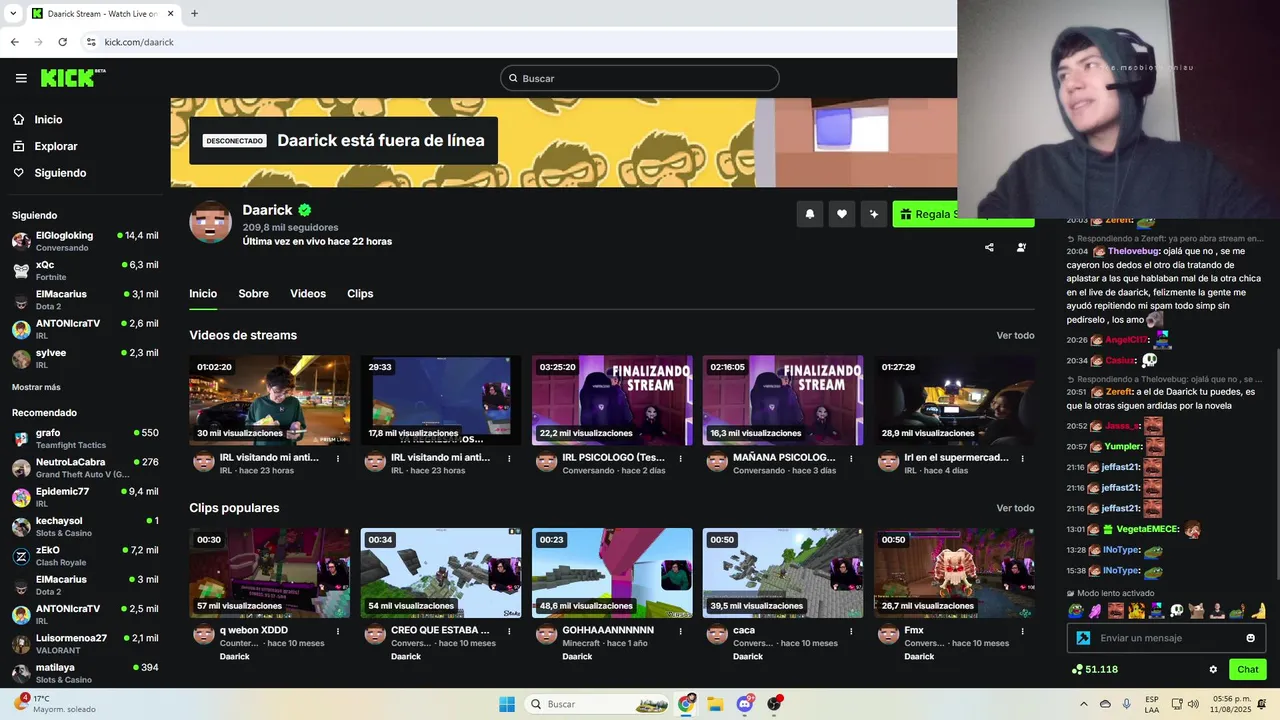Insert the banana emote from quick emotes
Image resolution: width=1280 pixels, height=720 pixels.
(1259, 610)
